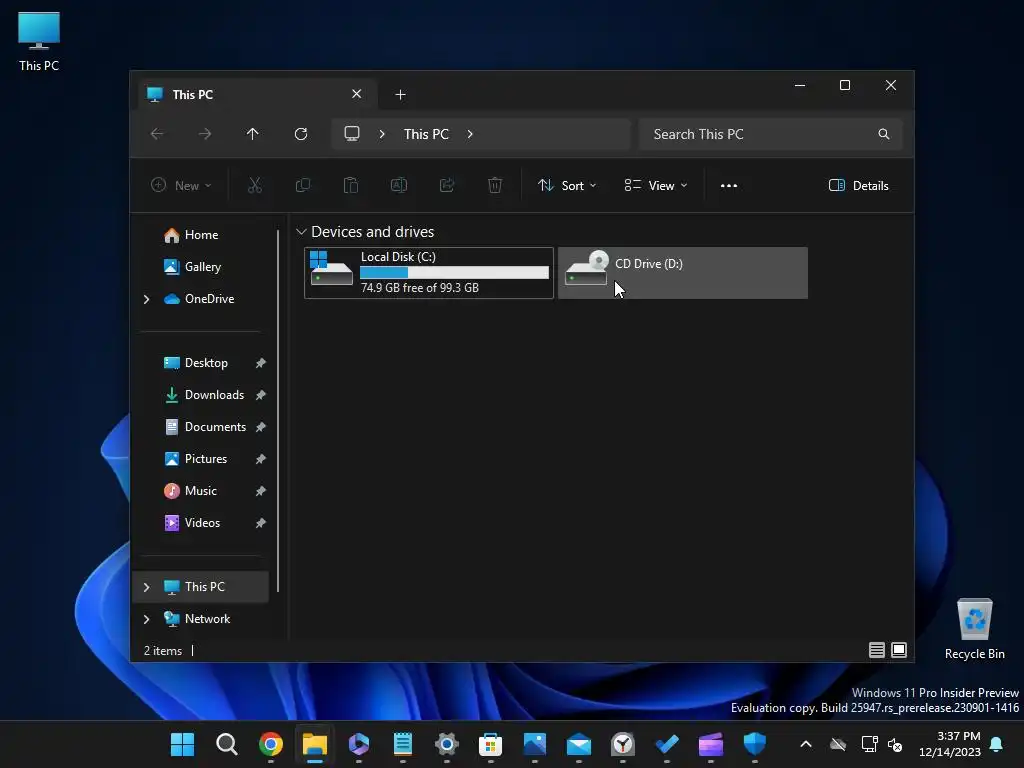Toggle the Details pane
This screenshot has width=1024, height=768.
[x=858, y=185]
